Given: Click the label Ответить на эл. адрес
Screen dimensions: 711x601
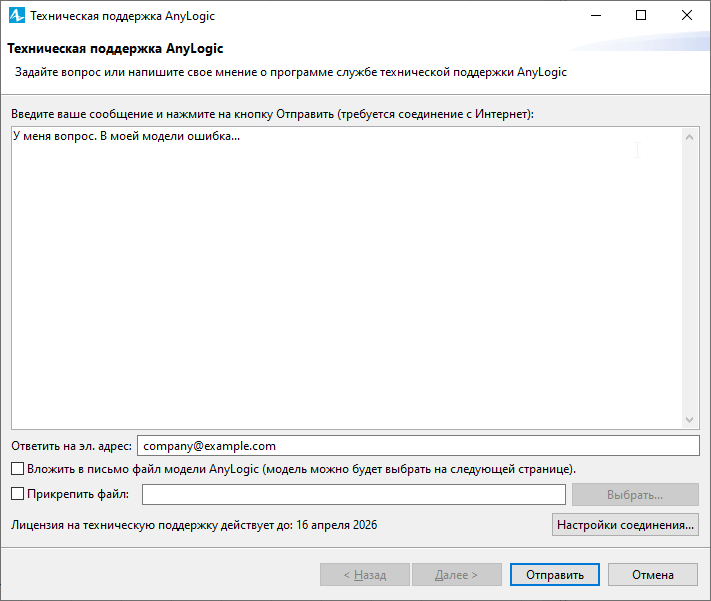Looking at the screenshot, I should point(72,446).
